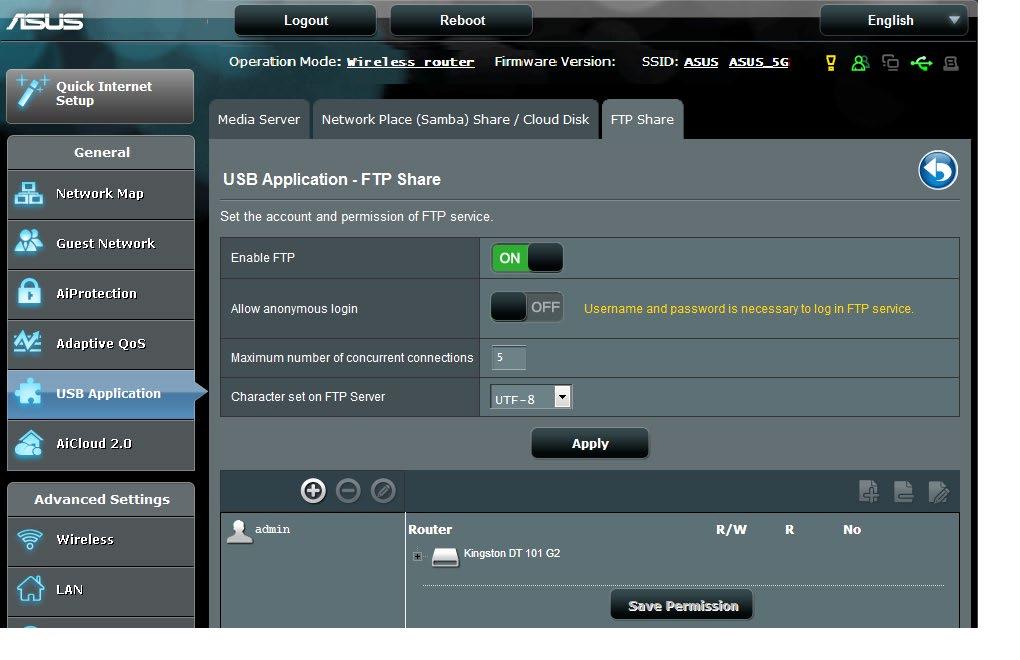This screenshot has height=660, width=1020.
Task: Open AiCloud 2.0 page
Action: pyautogui.click(x=101, y=445)
